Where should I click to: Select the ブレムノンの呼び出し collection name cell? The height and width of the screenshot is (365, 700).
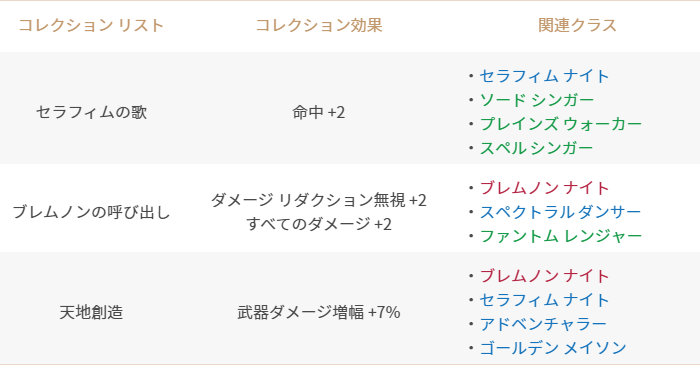coord(91,212)
